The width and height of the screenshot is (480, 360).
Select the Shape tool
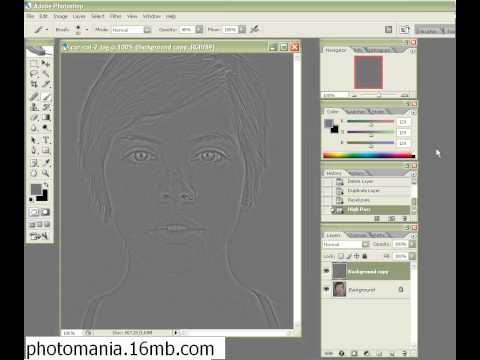(x=45, y=150)
